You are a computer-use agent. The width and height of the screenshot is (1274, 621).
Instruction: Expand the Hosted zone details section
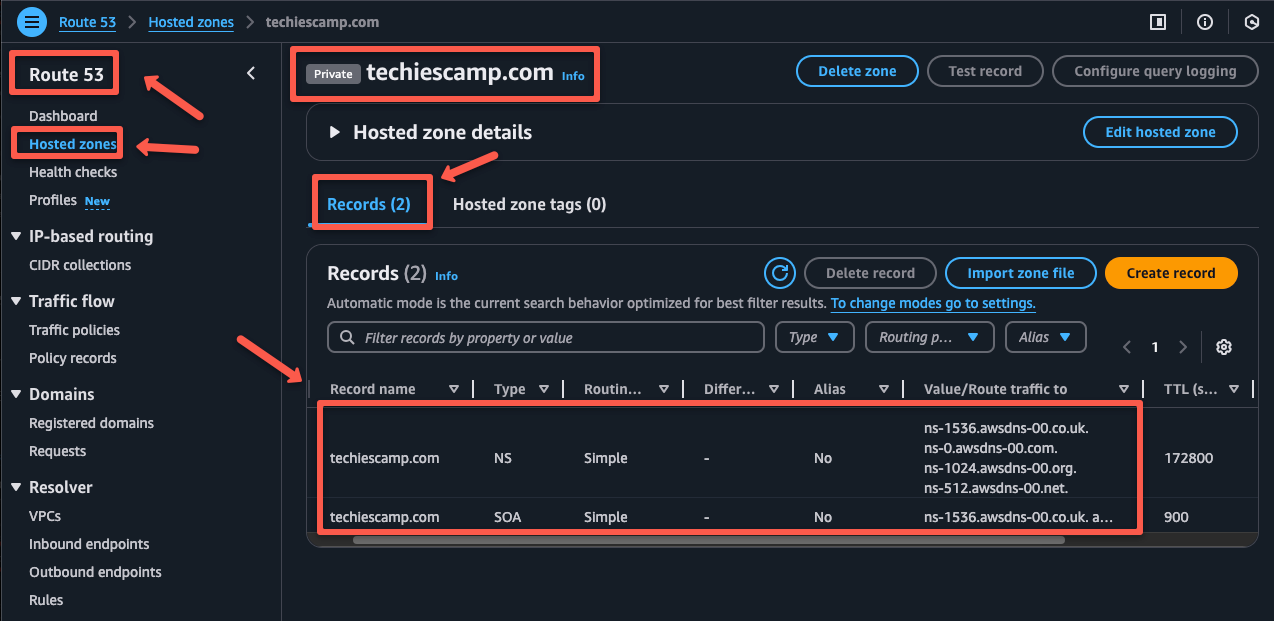pyautogui.click(x=334, y=131)
